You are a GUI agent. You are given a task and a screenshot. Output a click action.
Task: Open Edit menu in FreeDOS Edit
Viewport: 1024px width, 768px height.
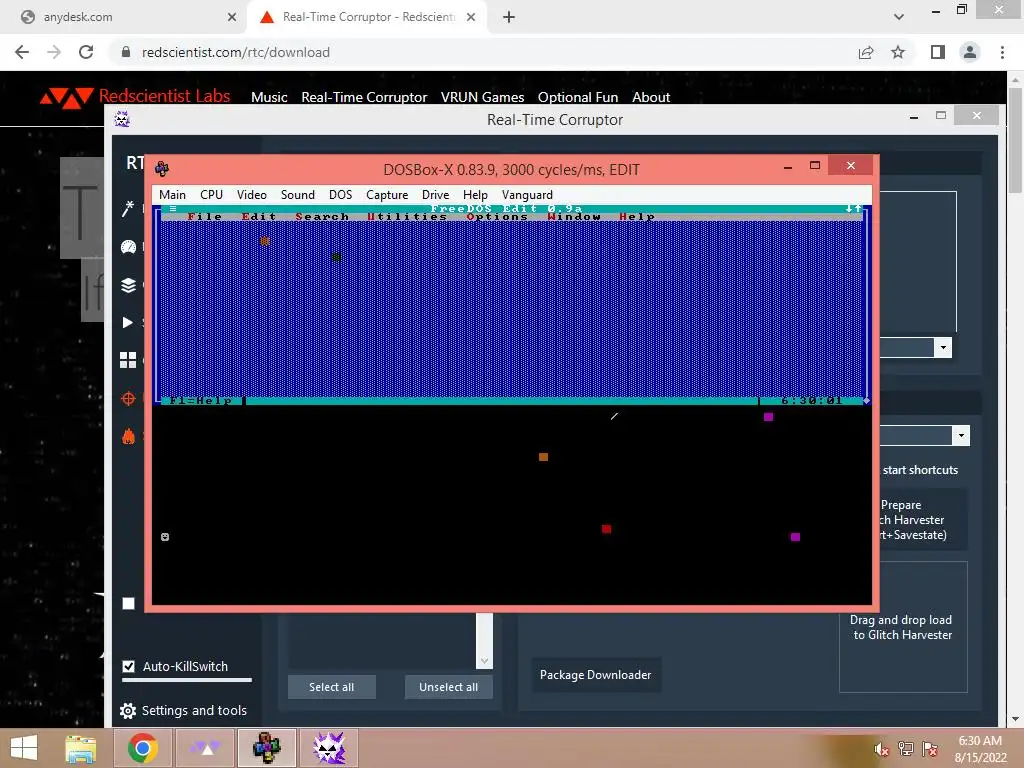tap(259, 217)
